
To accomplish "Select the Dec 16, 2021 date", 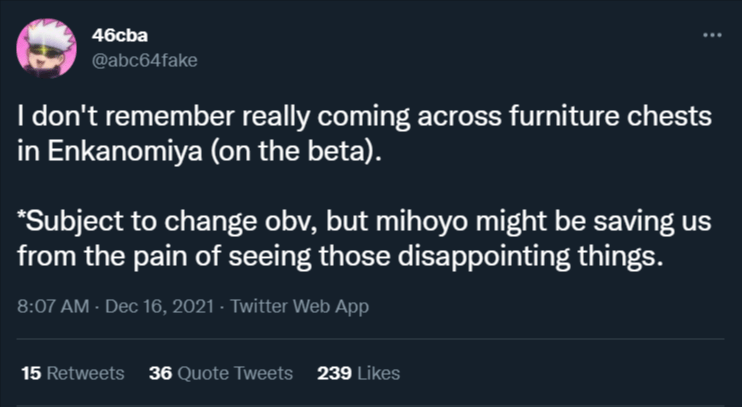I will [160, 306].
